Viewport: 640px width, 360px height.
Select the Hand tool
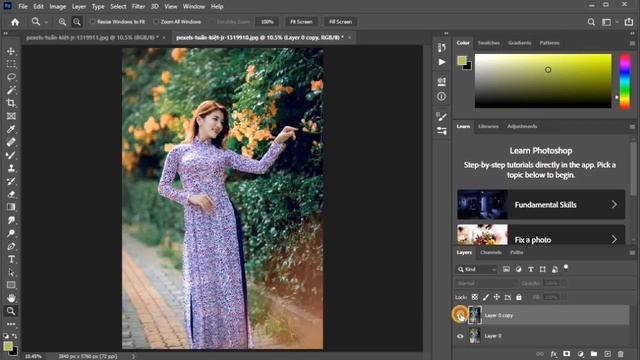coord(11,298)
